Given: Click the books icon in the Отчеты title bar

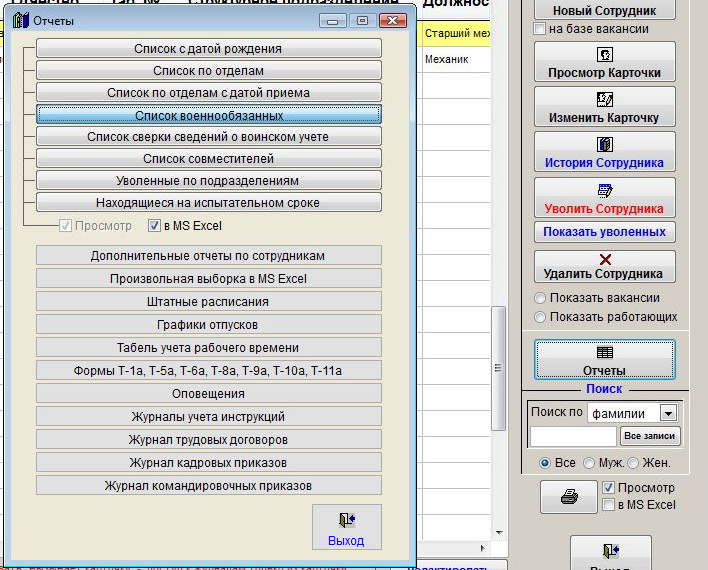Looking at the screenshot, I should pos(21,20).
